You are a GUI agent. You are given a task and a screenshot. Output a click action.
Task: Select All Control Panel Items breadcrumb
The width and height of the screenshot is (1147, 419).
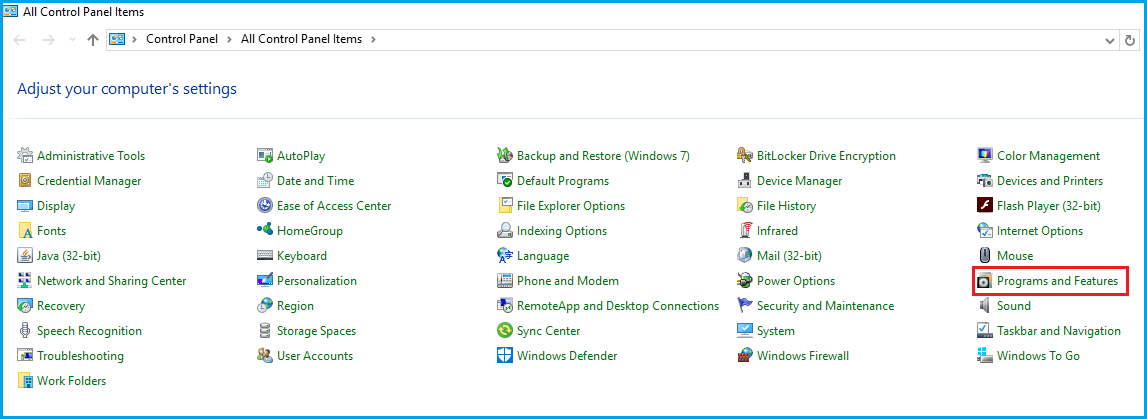pos(303,39)
